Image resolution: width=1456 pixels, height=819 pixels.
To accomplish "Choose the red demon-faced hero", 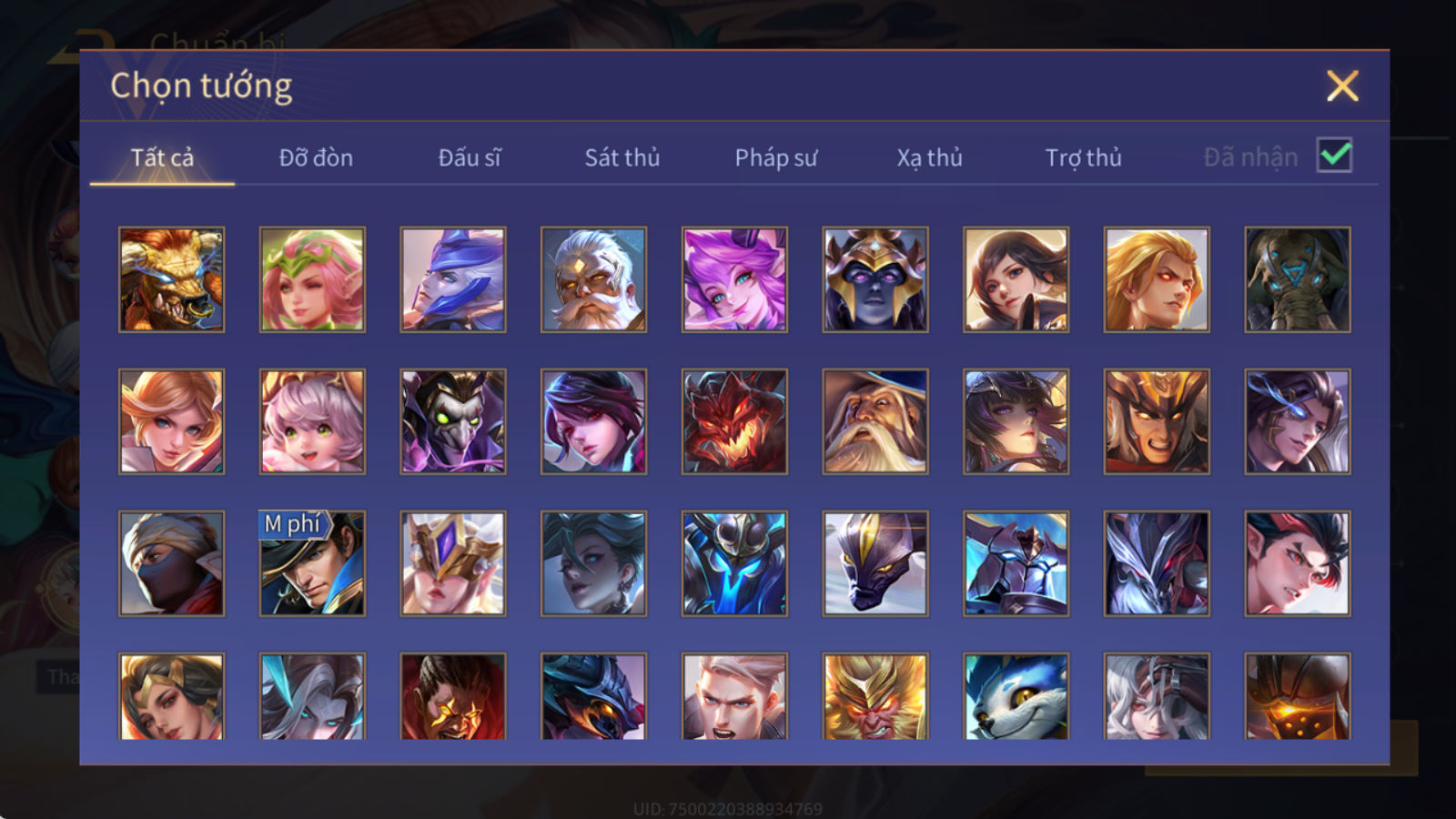I will 734,421.
